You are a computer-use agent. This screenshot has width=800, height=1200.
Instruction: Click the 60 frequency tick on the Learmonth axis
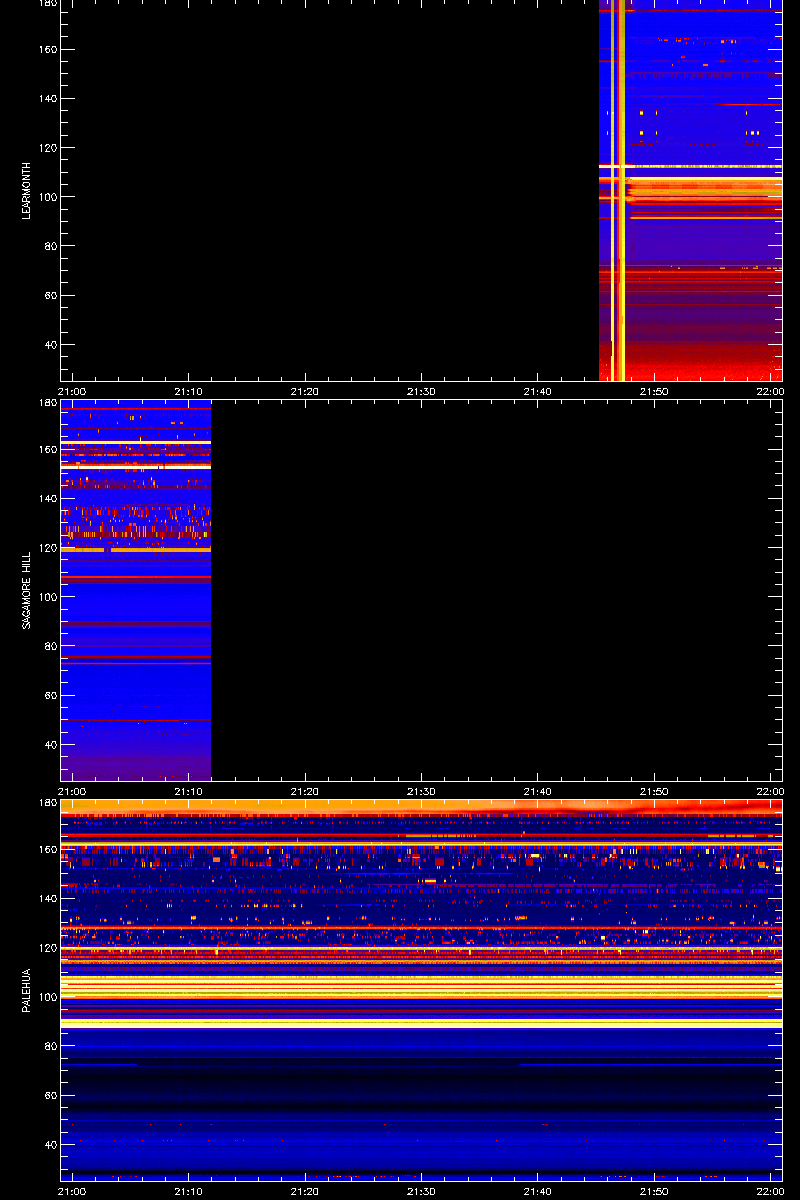click(x=51, y=296)
